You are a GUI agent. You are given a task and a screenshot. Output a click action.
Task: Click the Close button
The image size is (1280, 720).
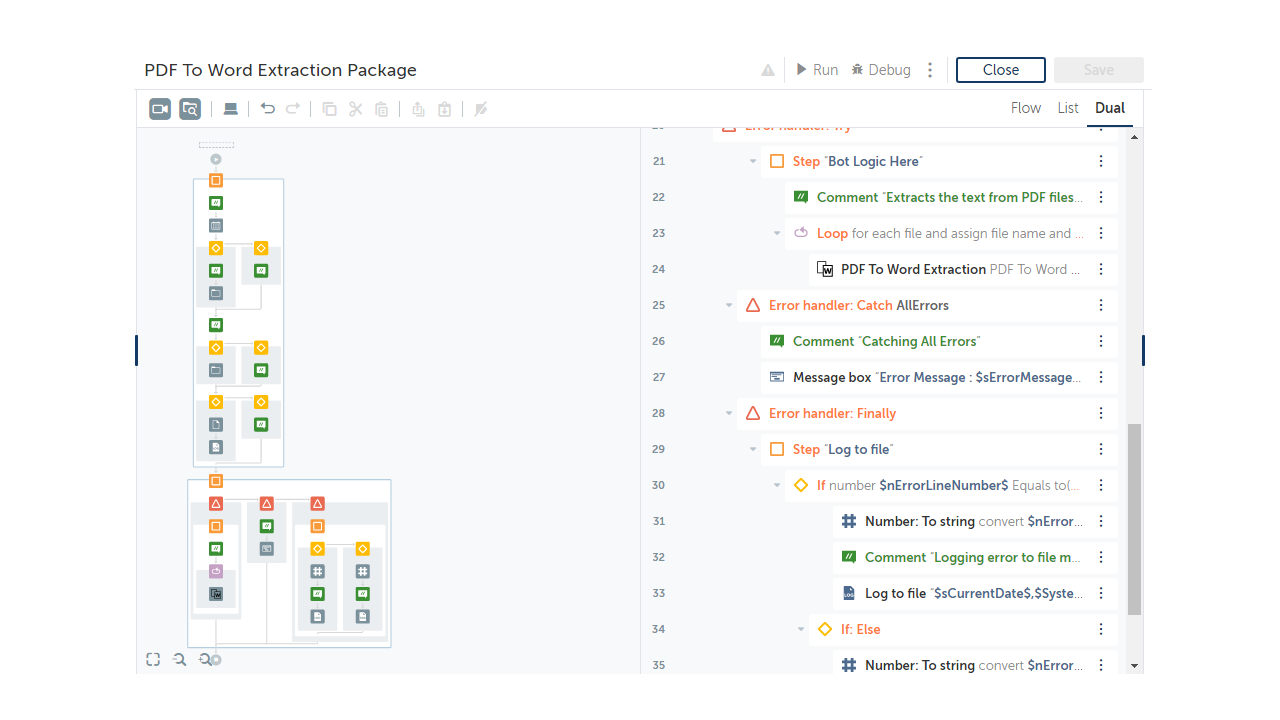point(1000,70)
